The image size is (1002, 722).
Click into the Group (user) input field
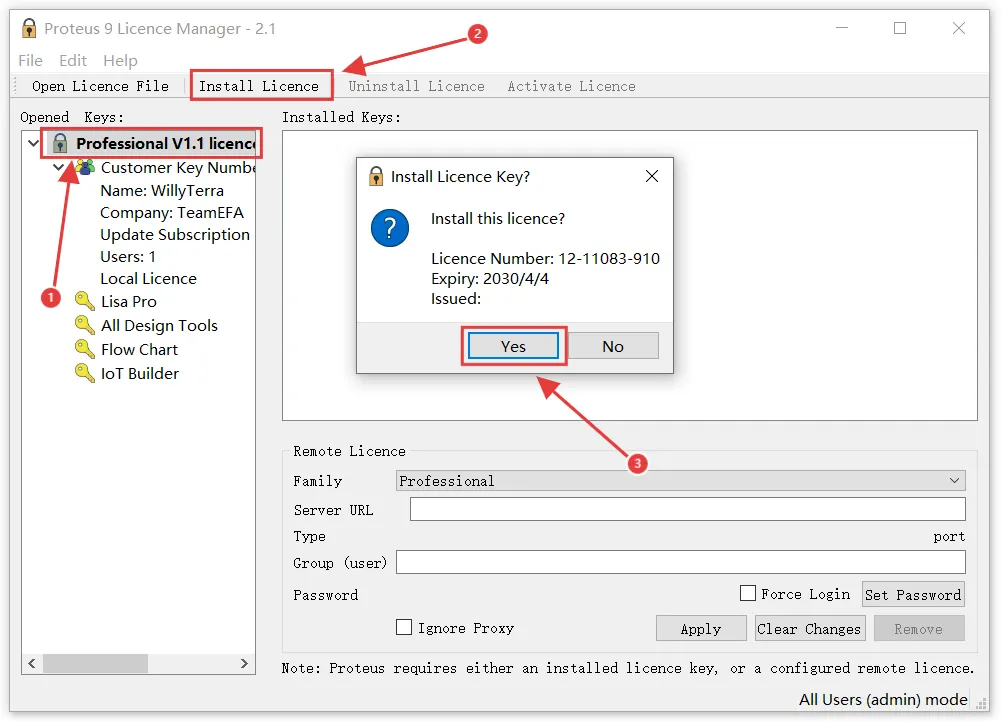click(x=681, y=562)
